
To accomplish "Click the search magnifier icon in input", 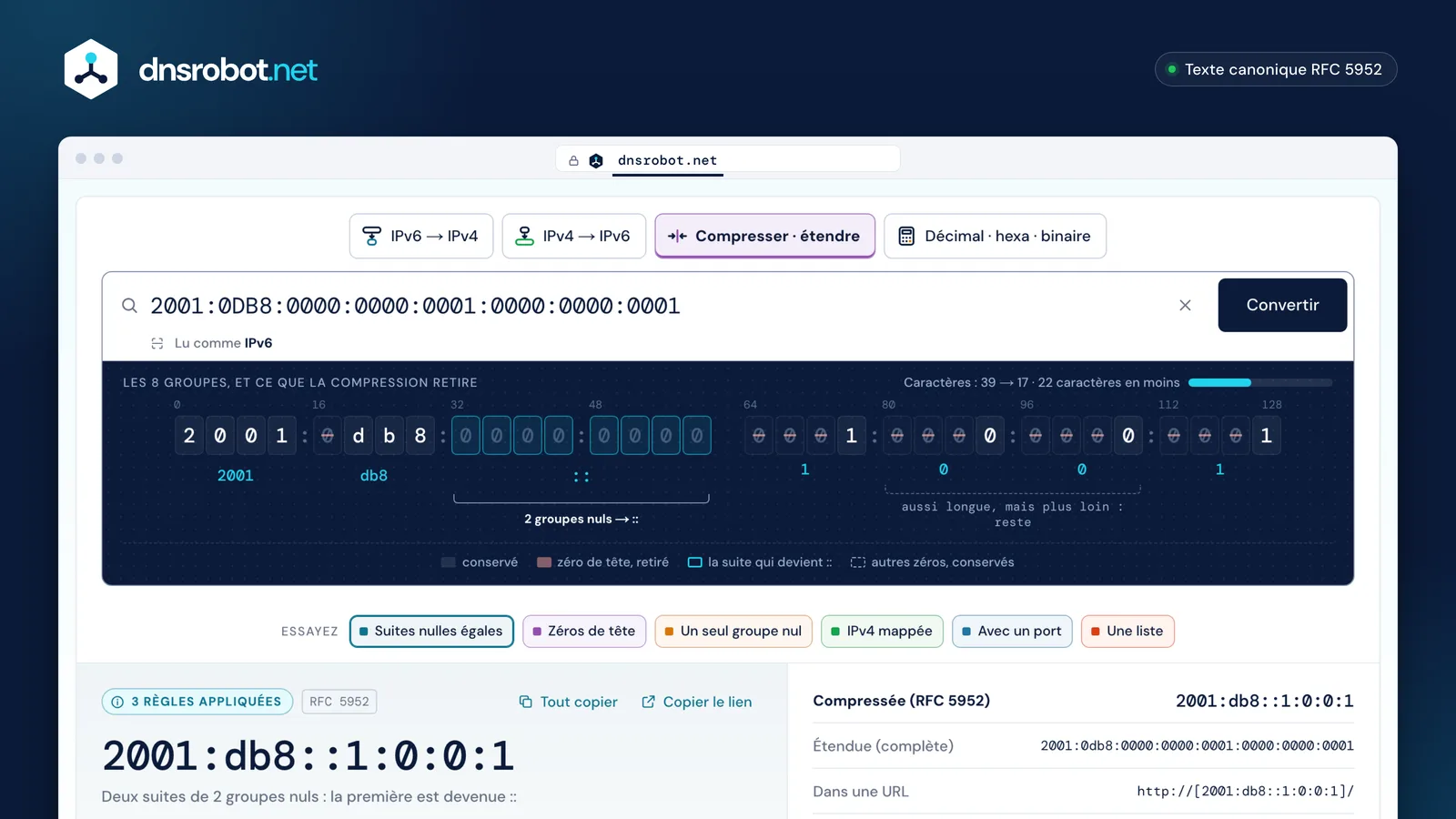I will tap(130, 306).
